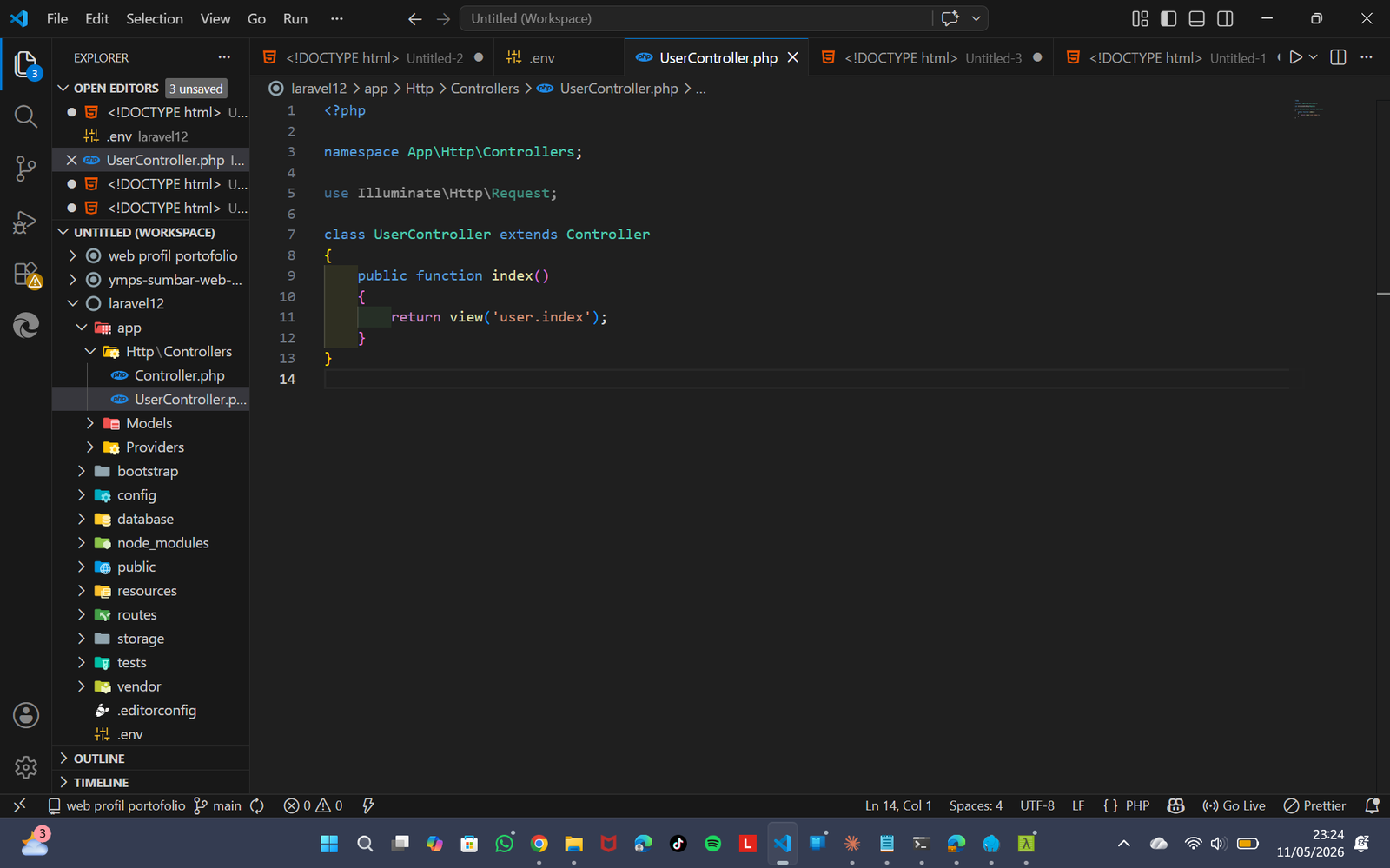Viewport: 1390px width, 868px height.
Task: Click the Prettier status bar item
Action: [1314, 805]
